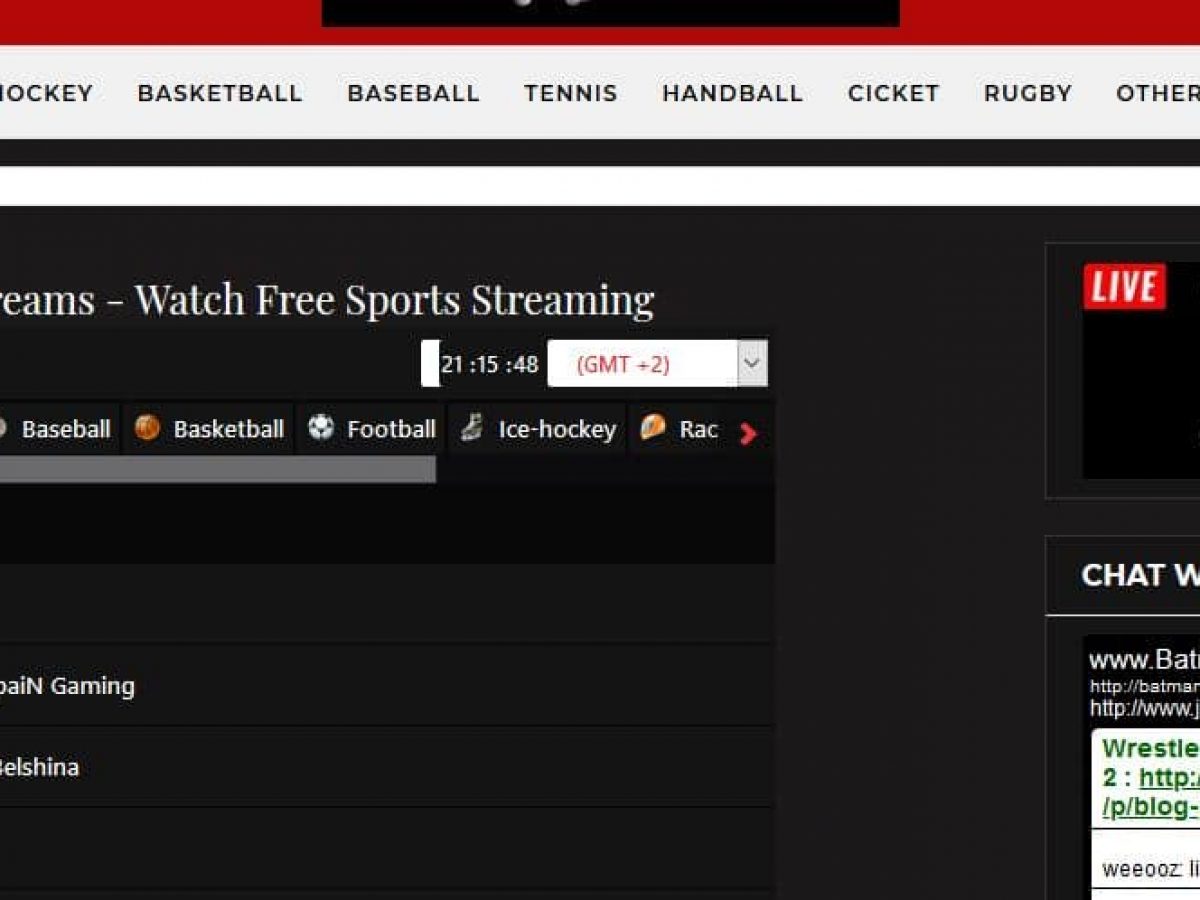
Task: Open the (GMT +2) timezone dropdown
Action: tap(642, 364)
